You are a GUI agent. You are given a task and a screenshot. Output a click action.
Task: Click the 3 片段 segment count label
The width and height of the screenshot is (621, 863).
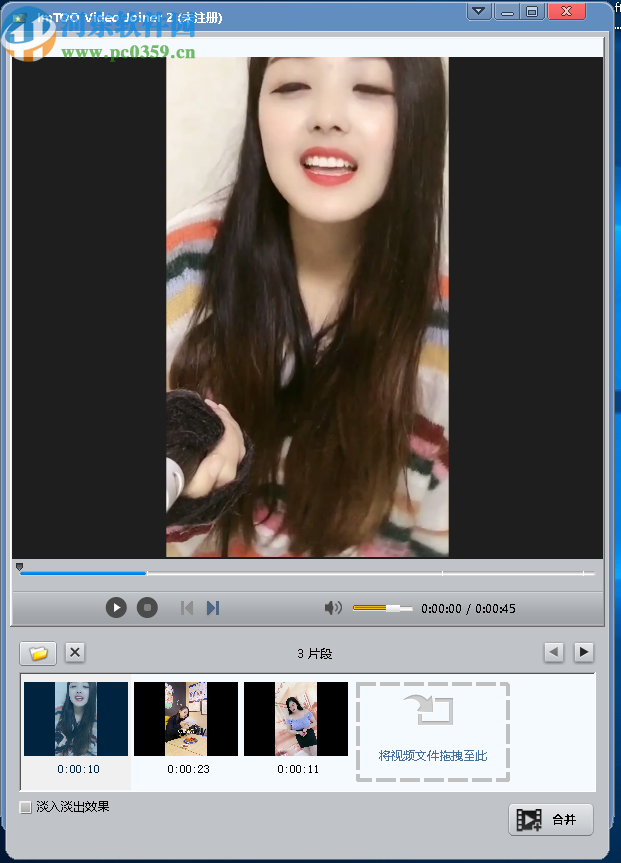coord(315,654)
